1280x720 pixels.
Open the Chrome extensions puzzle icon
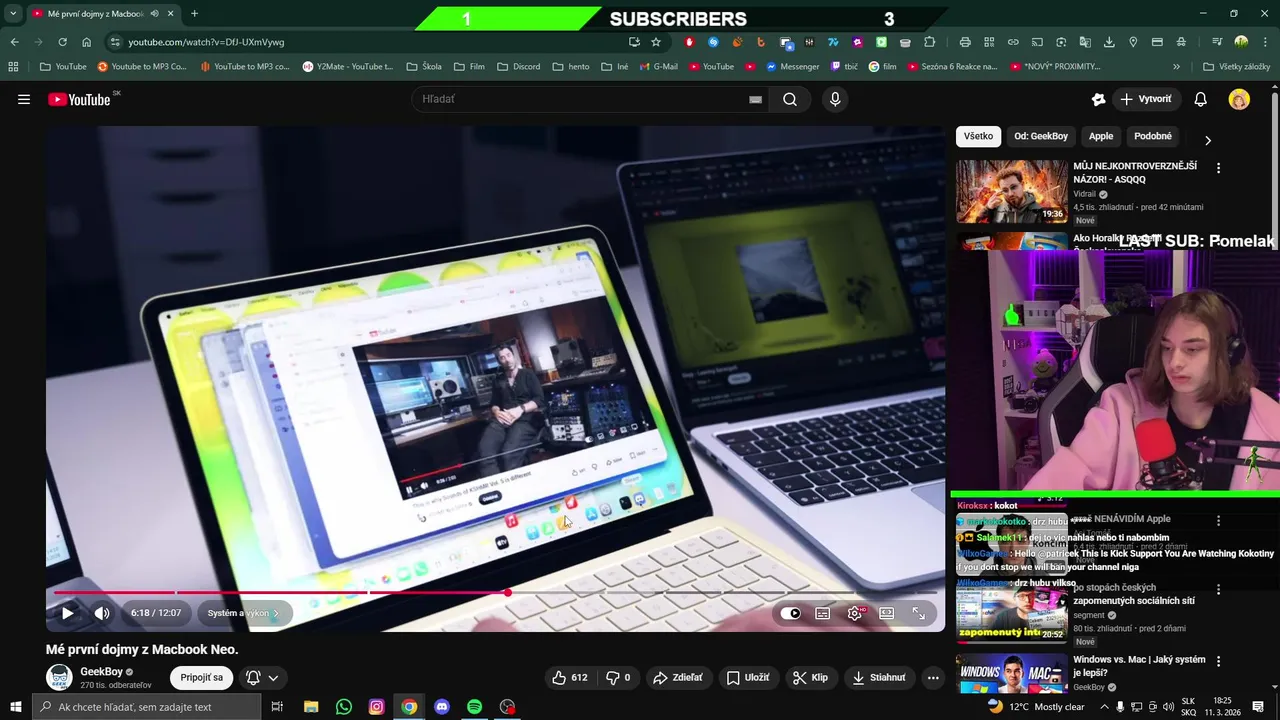[930, 42]
